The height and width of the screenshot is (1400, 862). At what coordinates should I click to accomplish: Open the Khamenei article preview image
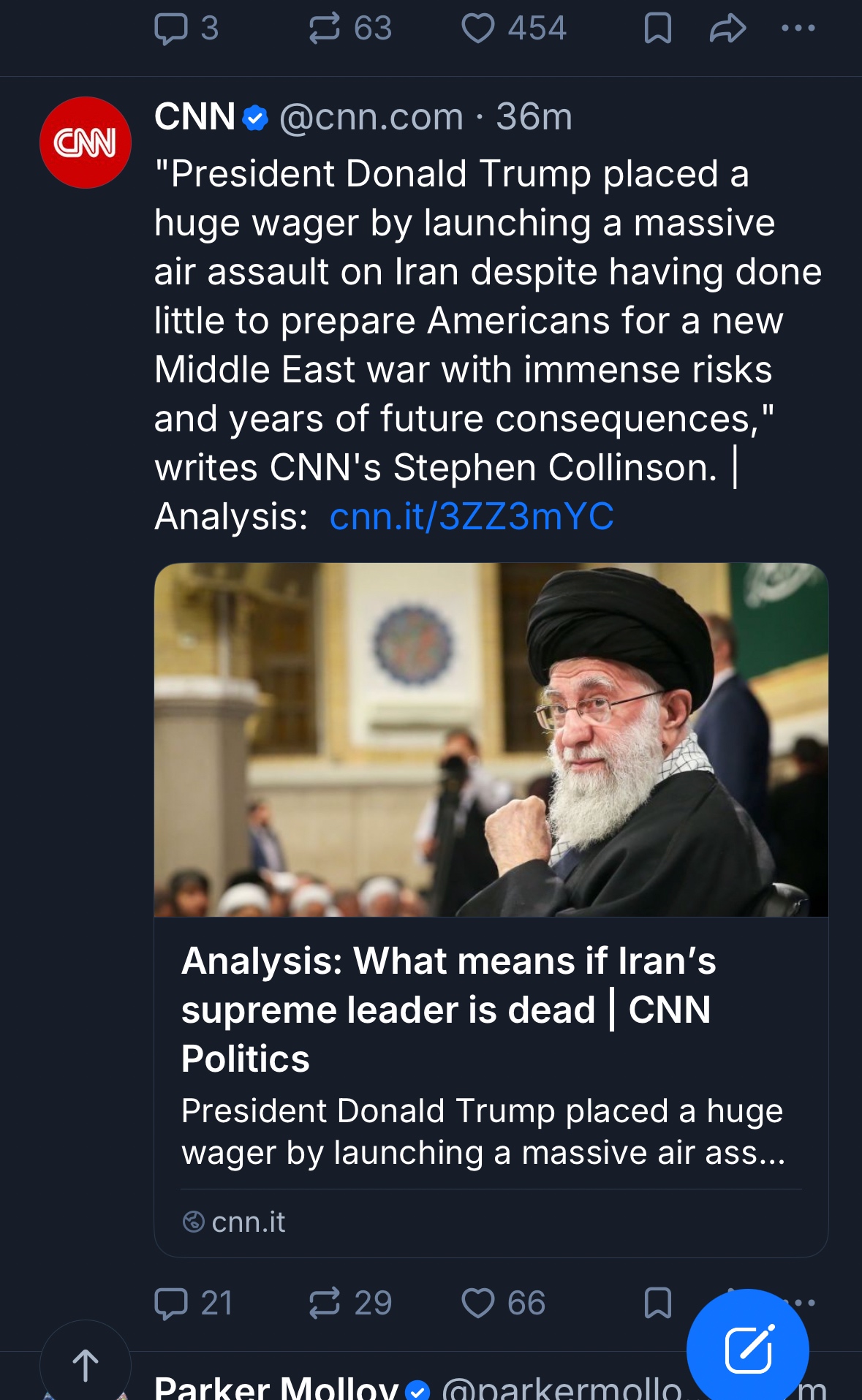[491, 739]
